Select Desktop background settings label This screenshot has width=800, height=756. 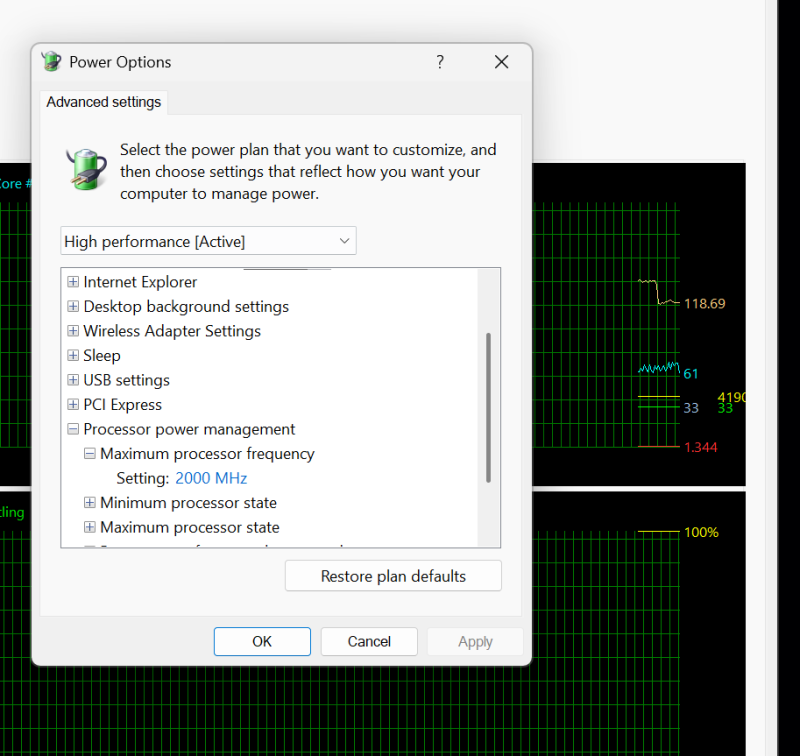[x=186, y=307]
